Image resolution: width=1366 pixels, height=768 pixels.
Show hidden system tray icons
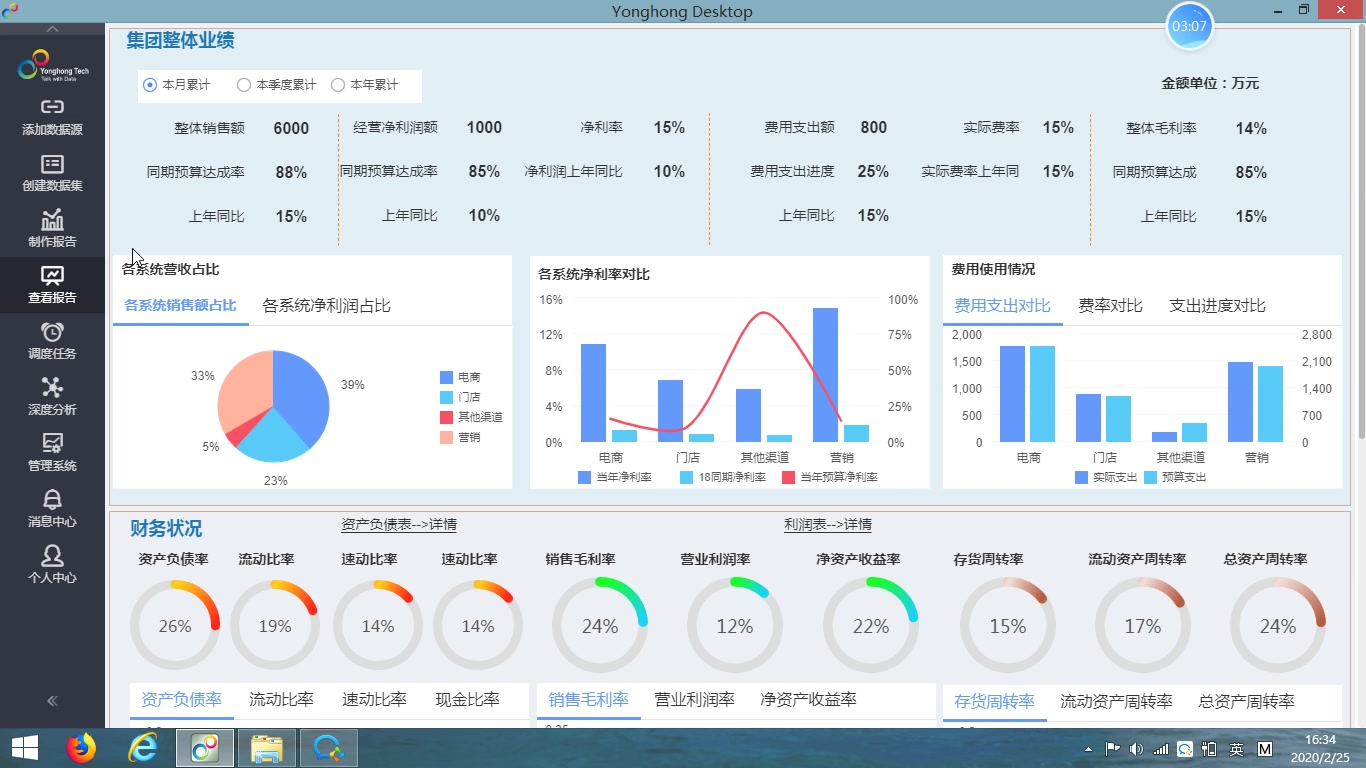pos(1088,749)
